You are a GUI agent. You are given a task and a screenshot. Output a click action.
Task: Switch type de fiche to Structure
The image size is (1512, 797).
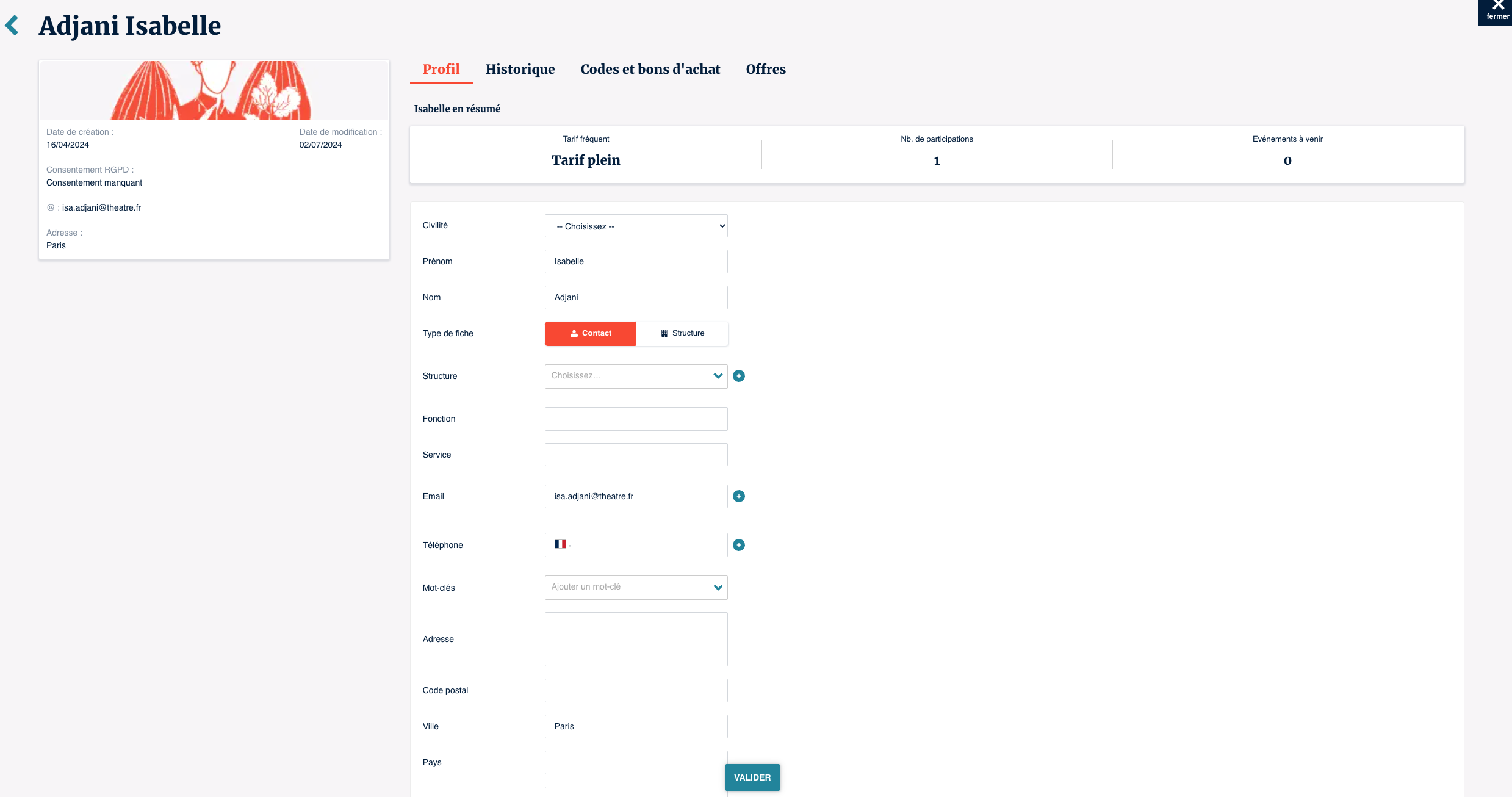(x=682, y=333)
